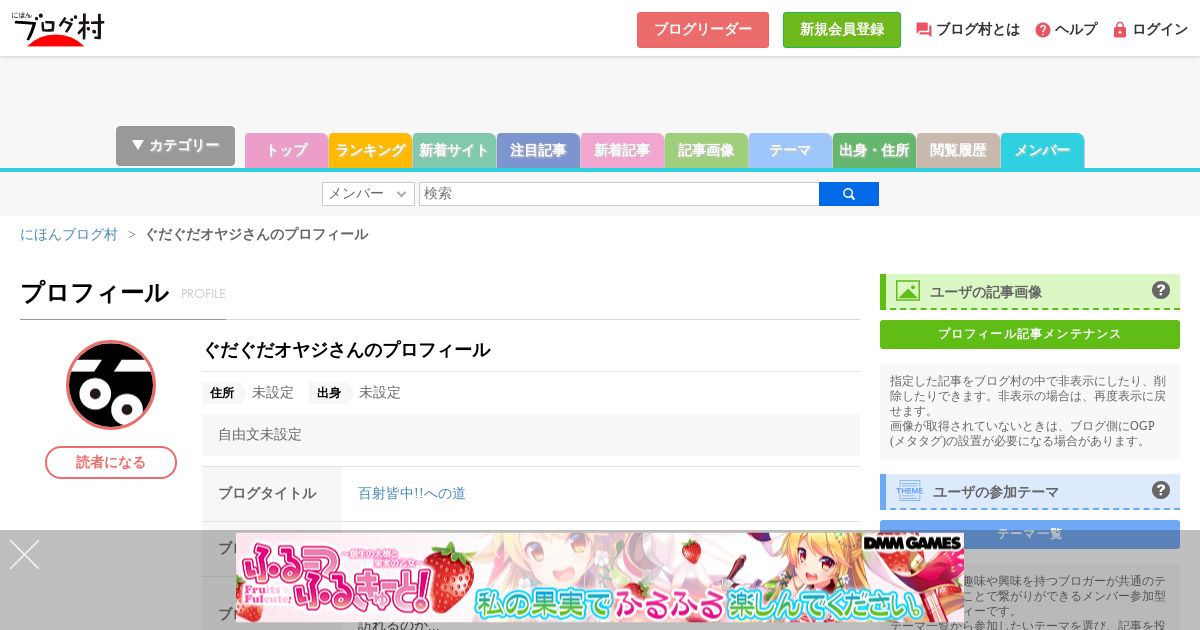1200x630 pixels.
Task: Click the THEME icon in ユーザの参加テーマ header
Action: pos(909,491)
